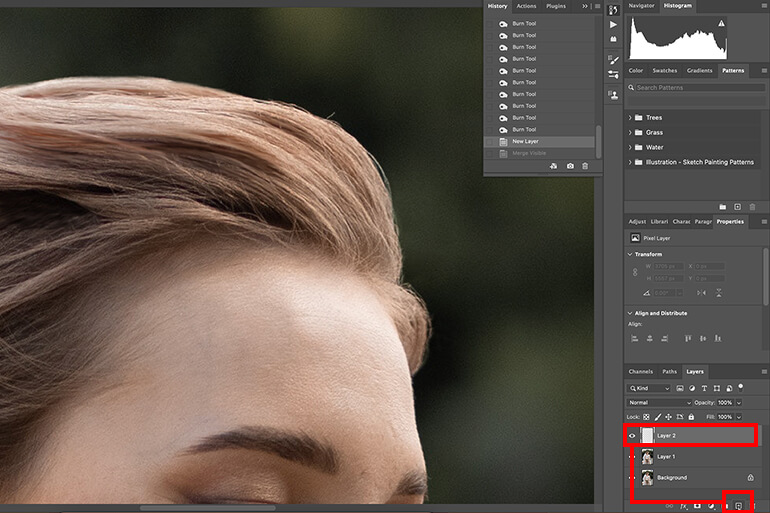Viewport: 770px width, 513px height.
Task: Open the Opacity slider dropdown arrow
Action: [739, 403]
